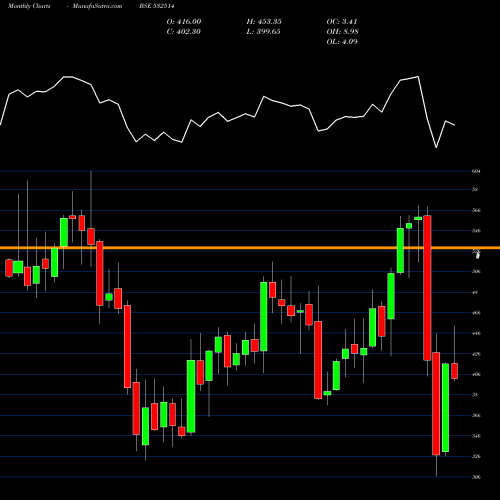
Task: Click the "566" price axis label
Action: (x=476, y=210)
